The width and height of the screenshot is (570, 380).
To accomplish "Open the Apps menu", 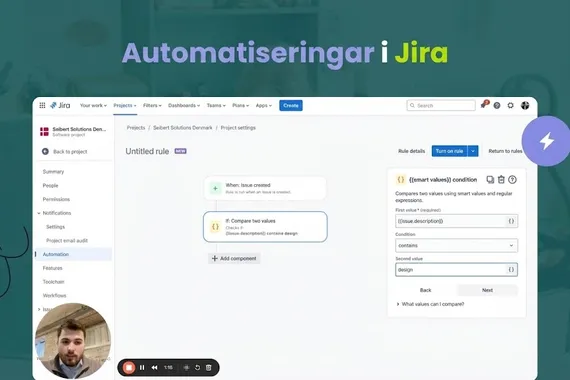I will coord(264,105).
